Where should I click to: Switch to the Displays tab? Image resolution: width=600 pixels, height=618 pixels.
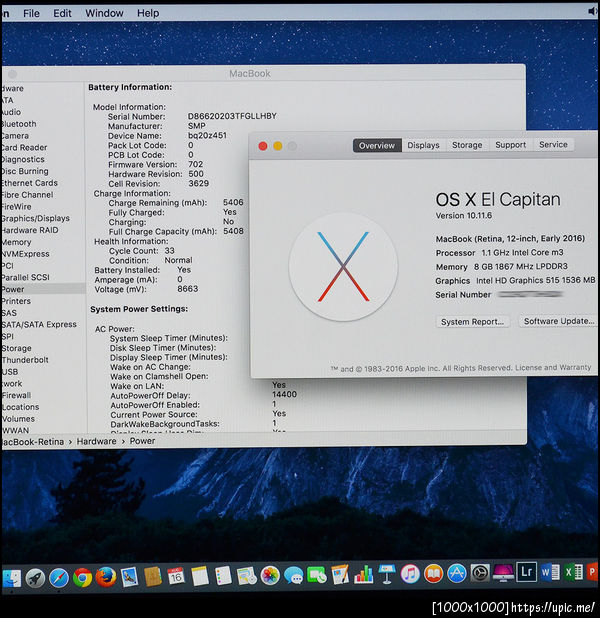click(423, 145)
